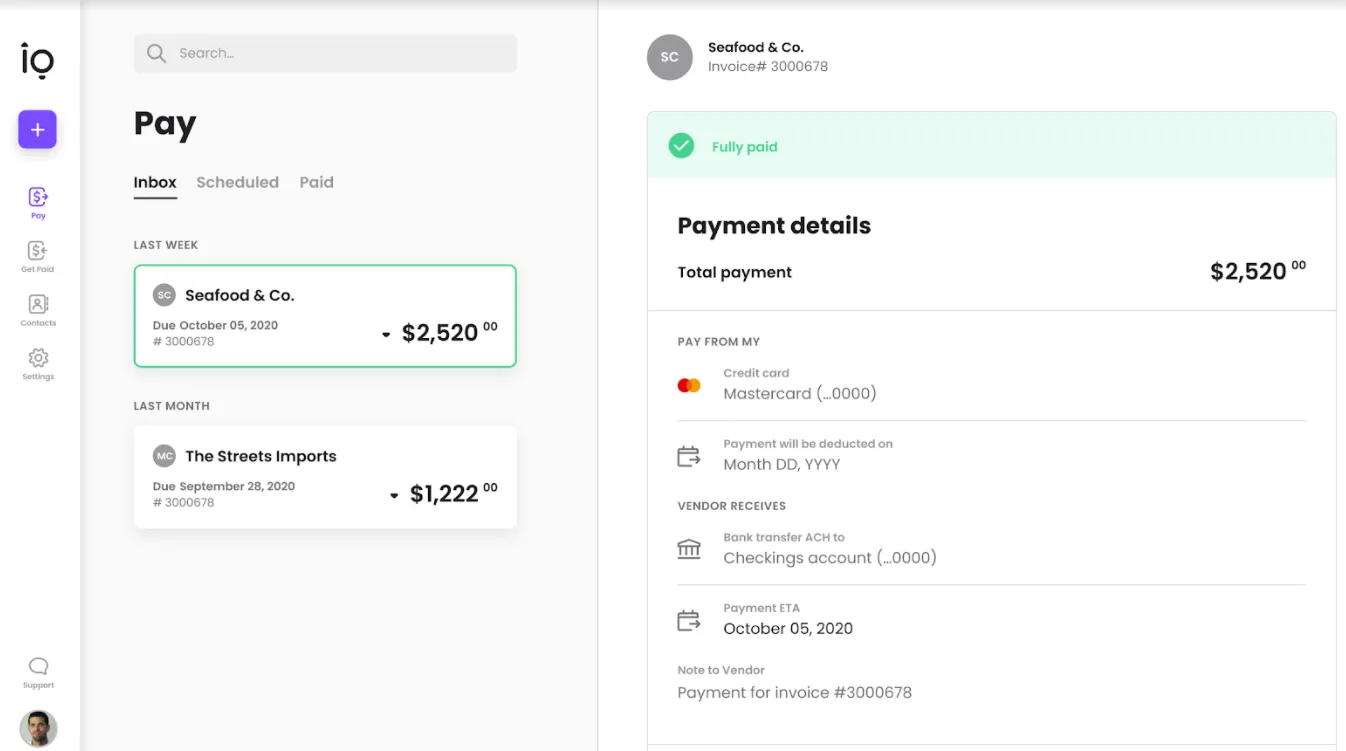
Task: Select the Pay icon in the sidebar
Action: [37, 197]
